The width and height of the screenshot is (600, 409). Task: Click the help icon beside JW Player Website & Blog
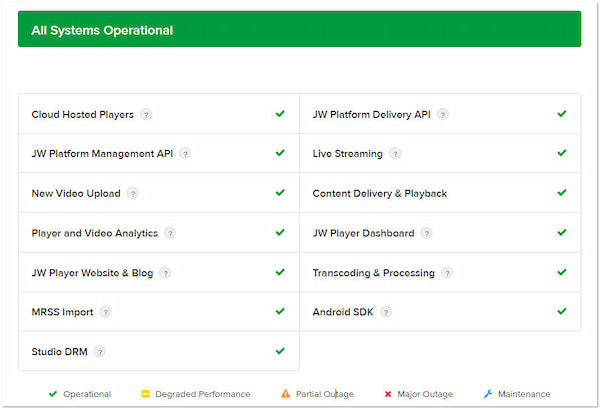(x=165, y=273)
